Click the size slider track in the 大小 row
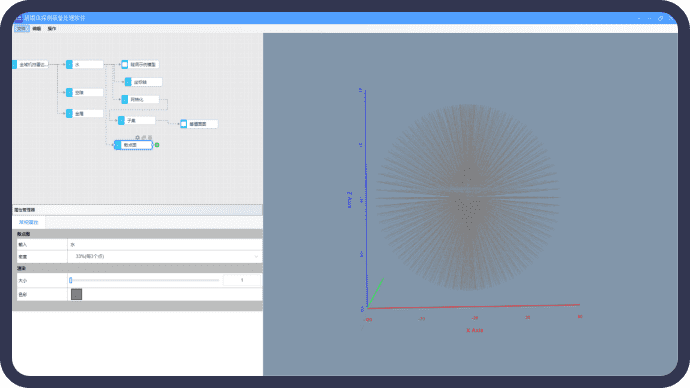Screen dimensions: 690x388 (x=144, y=280)
